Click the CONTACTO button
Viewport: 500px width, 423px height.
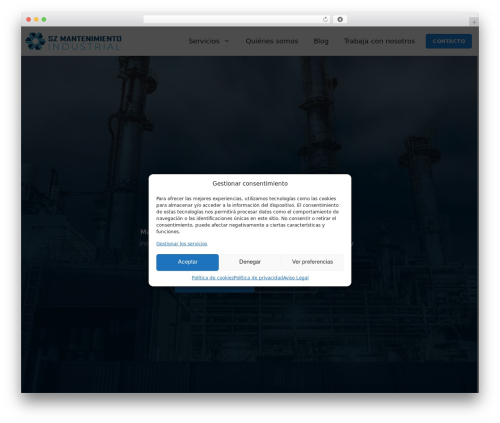(449, 41)
